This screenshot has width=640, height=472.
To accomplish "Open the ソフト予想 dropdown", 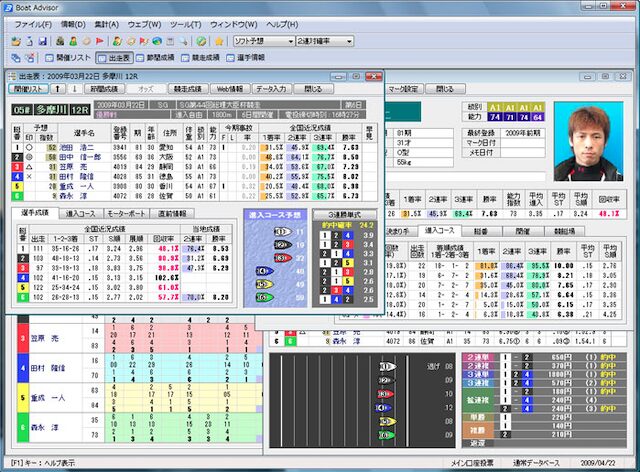I will pyautogui.click(x=261, y=41).
